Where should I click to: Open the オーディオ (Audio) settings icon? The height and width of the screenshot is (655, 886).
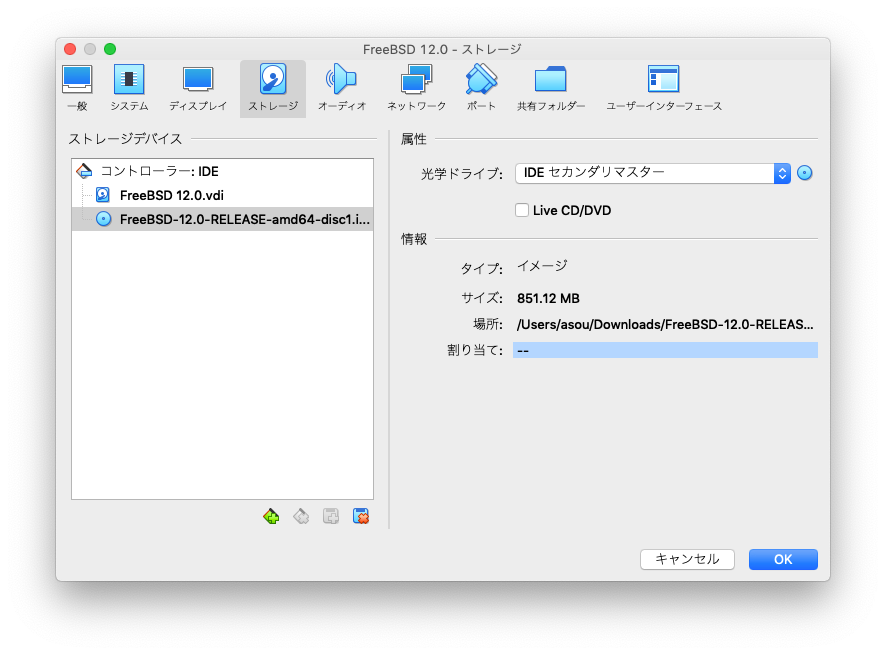tap(341, 87)
